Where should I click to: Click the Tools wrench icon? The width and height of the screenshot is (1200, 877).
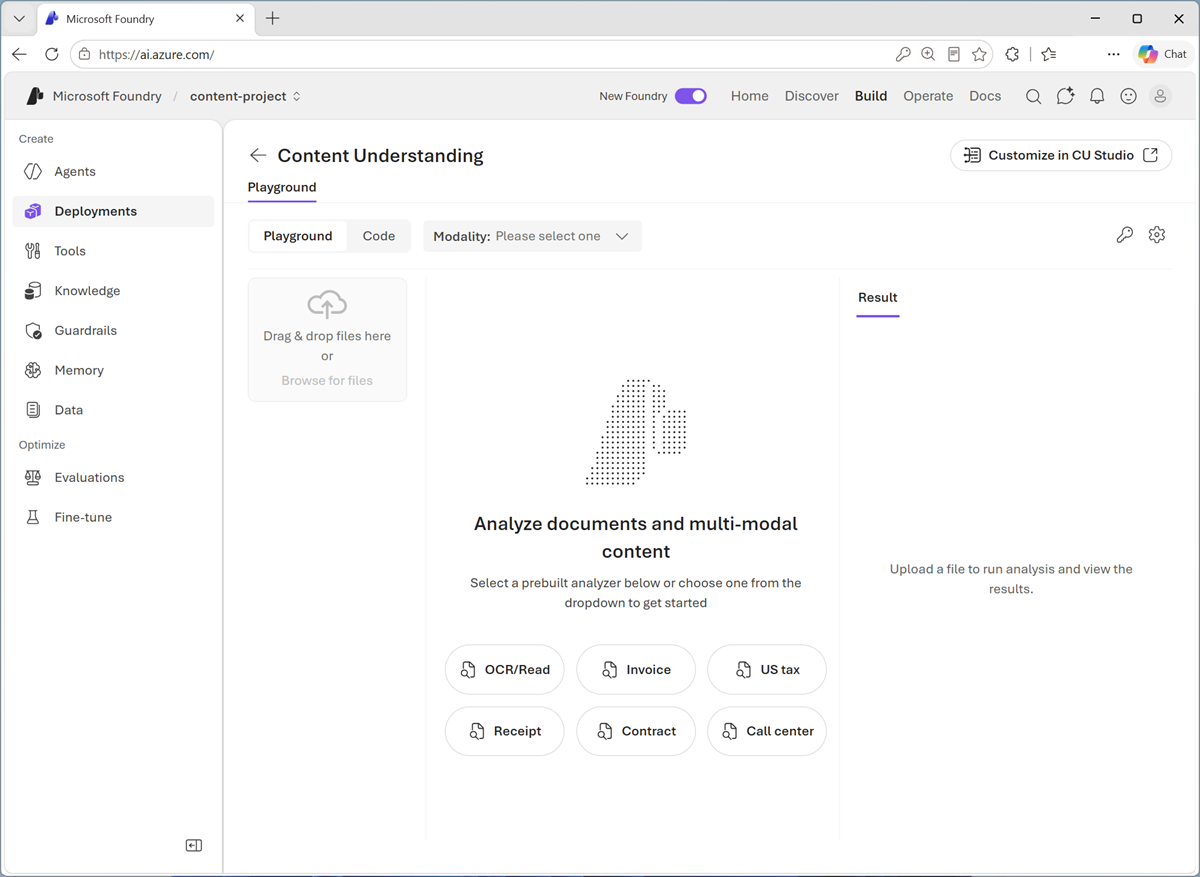coord(33,251)
